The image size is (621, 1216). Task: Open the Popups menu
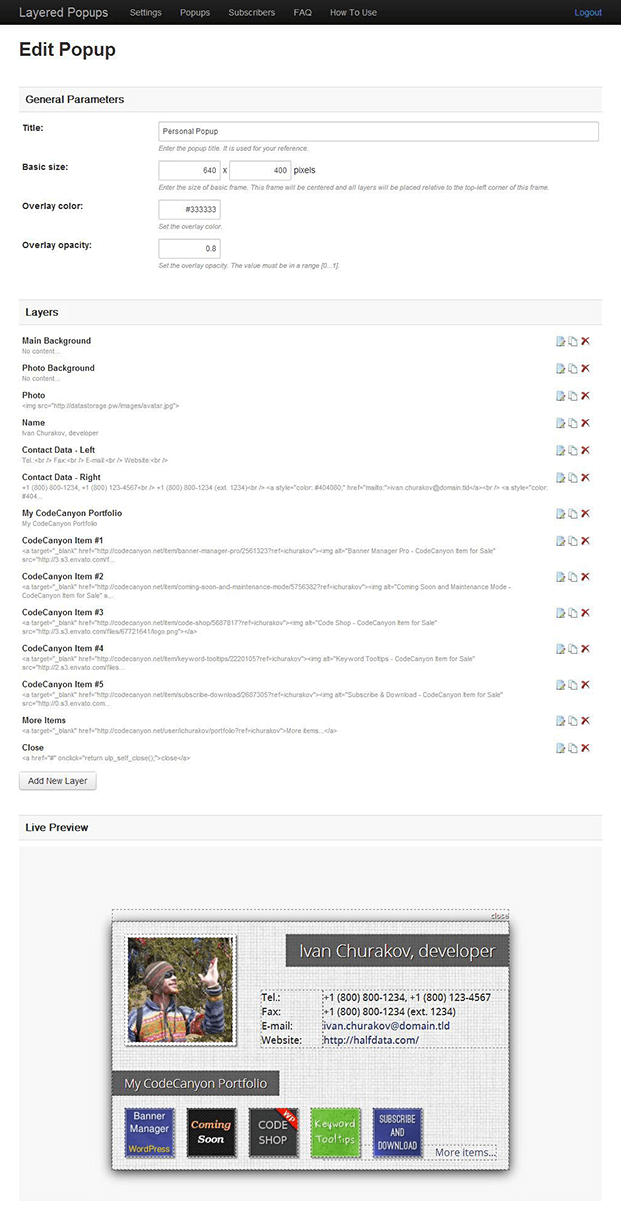tap(194, 12)
